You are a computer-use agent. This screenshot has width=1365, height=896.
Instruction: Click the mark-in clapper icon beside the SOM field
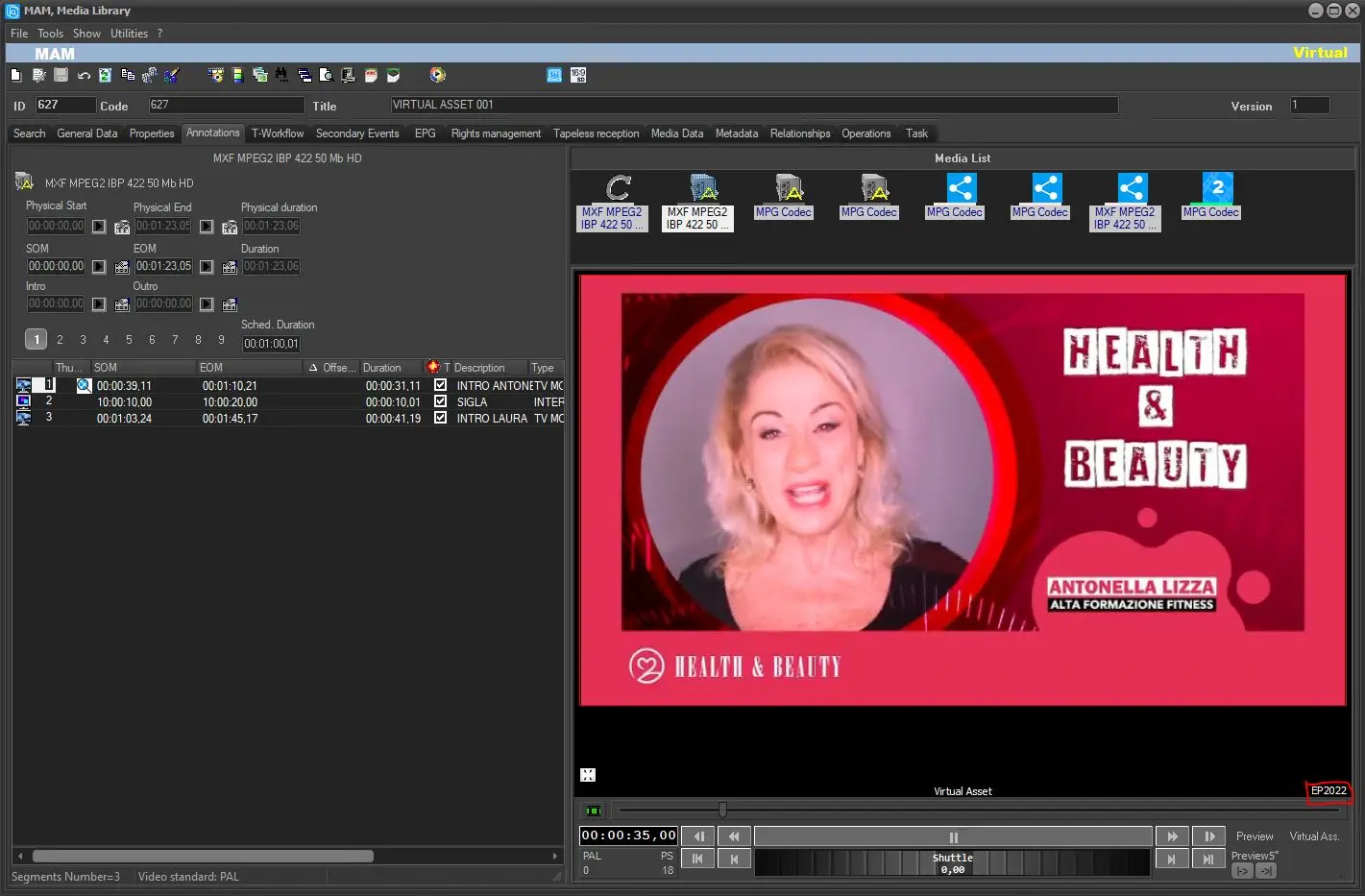(x=122, y=267)
